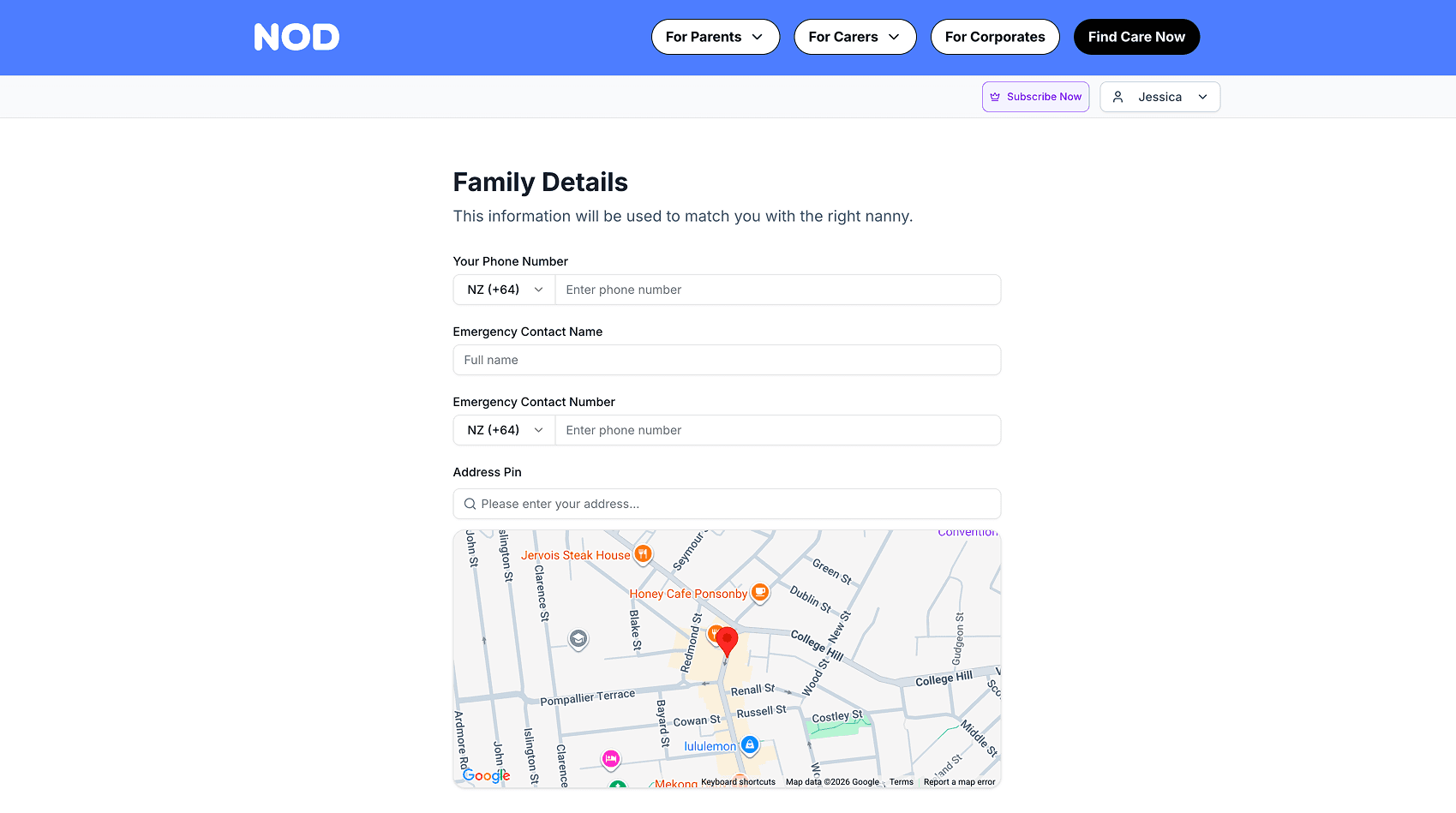Click the NOD logo

tap(297, 37)
